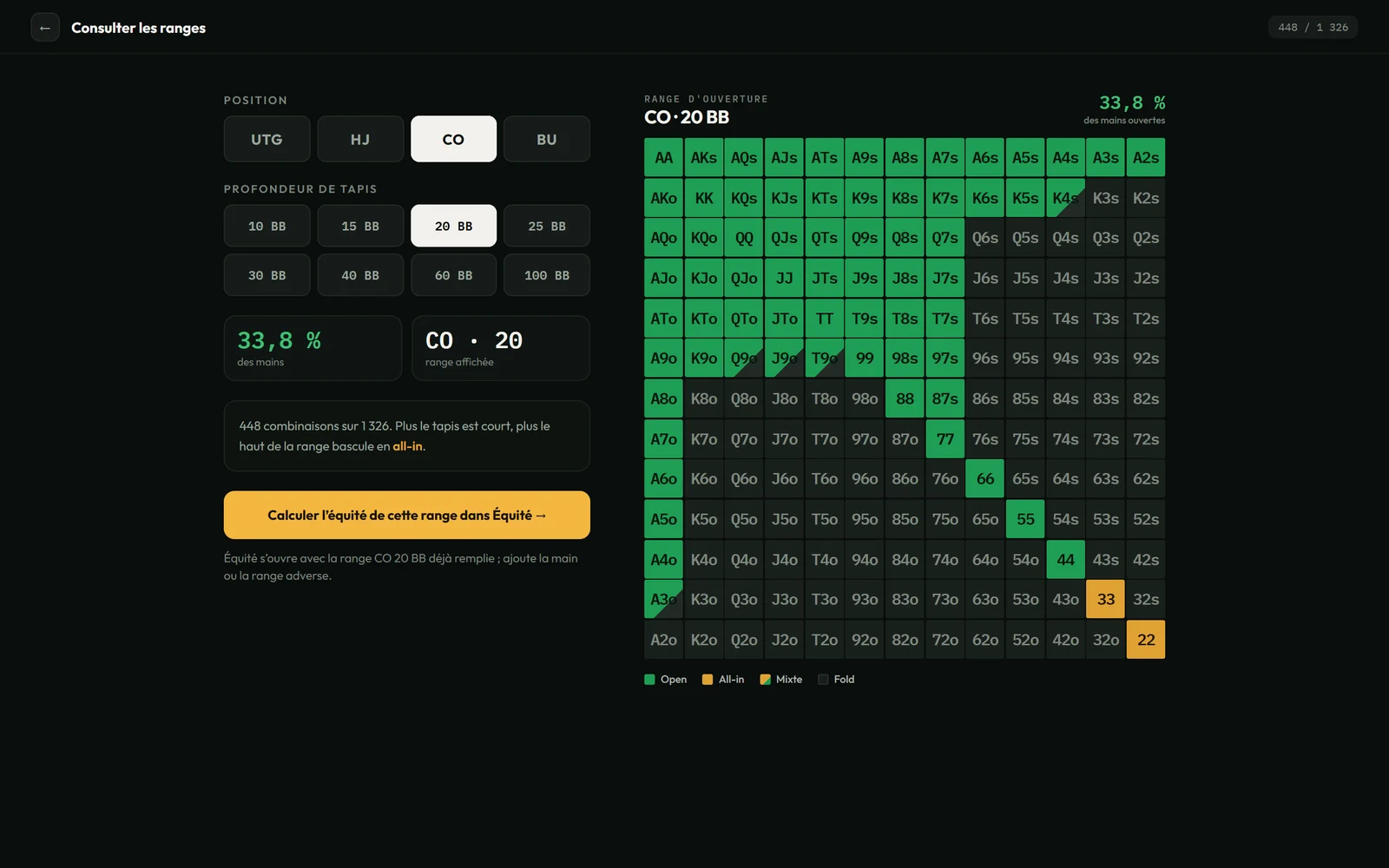
Task: Click the orange All-in legend swatch
Action: pos(708,680)
